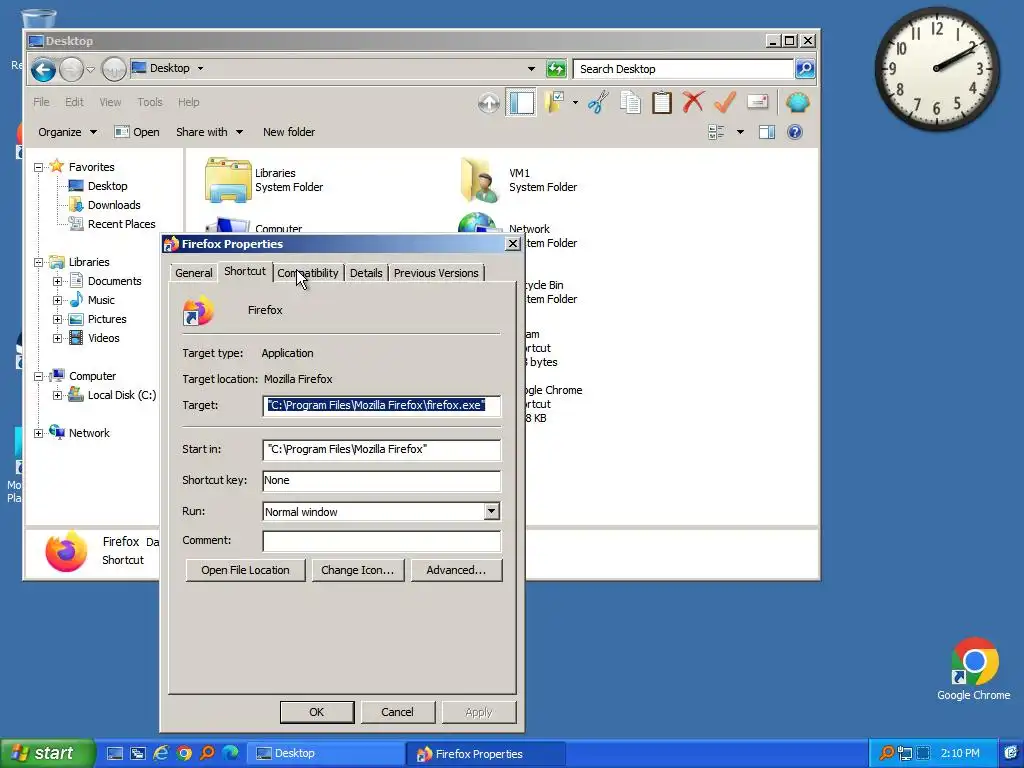Screen dimensions: 1024x768
Task: Click the Google Chrome desktop shortcut
Action: 974,669
